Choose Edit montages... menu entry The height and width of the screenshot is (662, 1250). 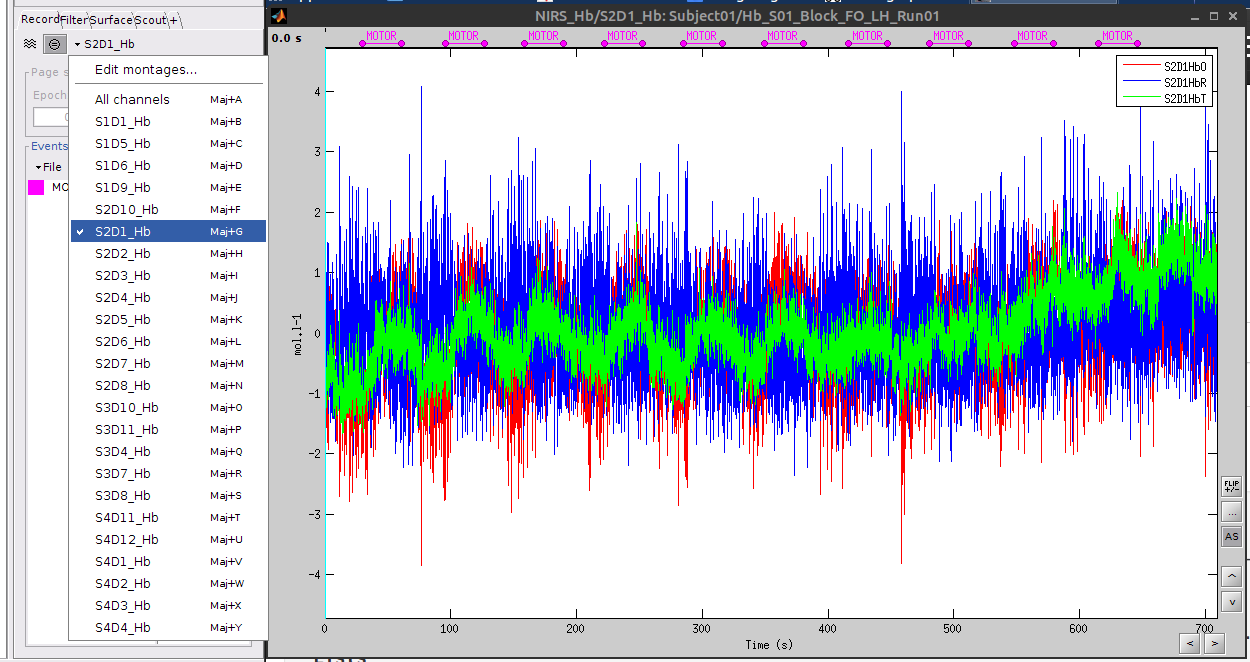(x=168, y=70)
